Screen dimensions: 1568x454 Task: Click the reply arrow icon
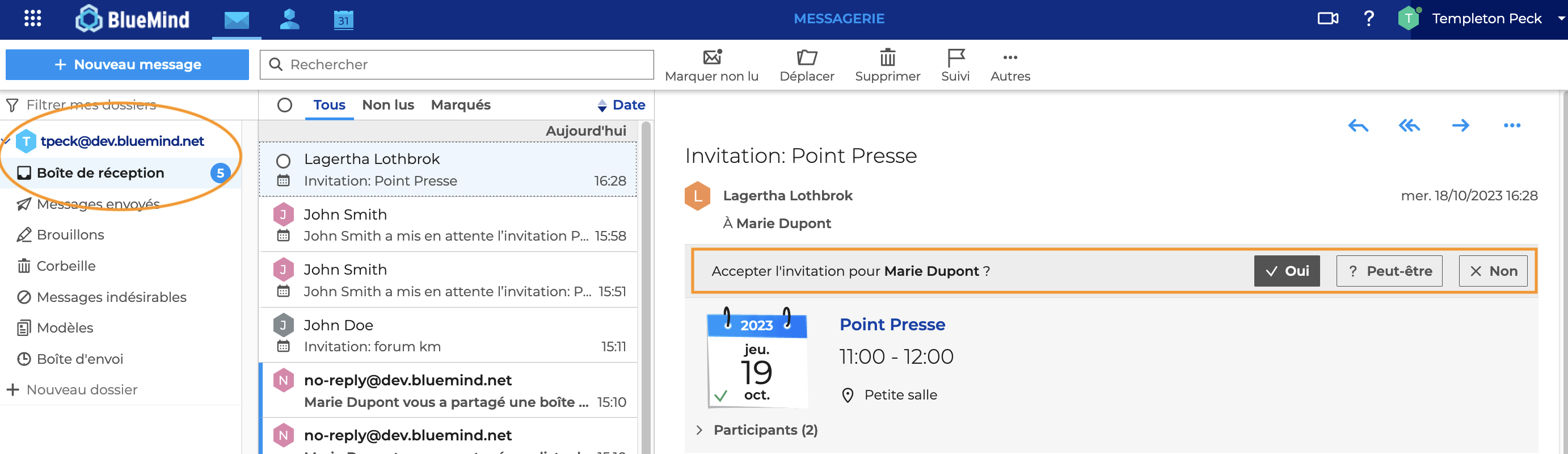pyautogui.click(x=1358, y=126)
